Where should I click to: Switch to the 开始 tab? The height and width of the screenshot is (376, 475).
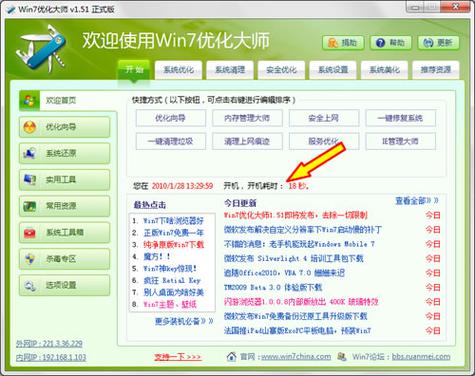134,70
